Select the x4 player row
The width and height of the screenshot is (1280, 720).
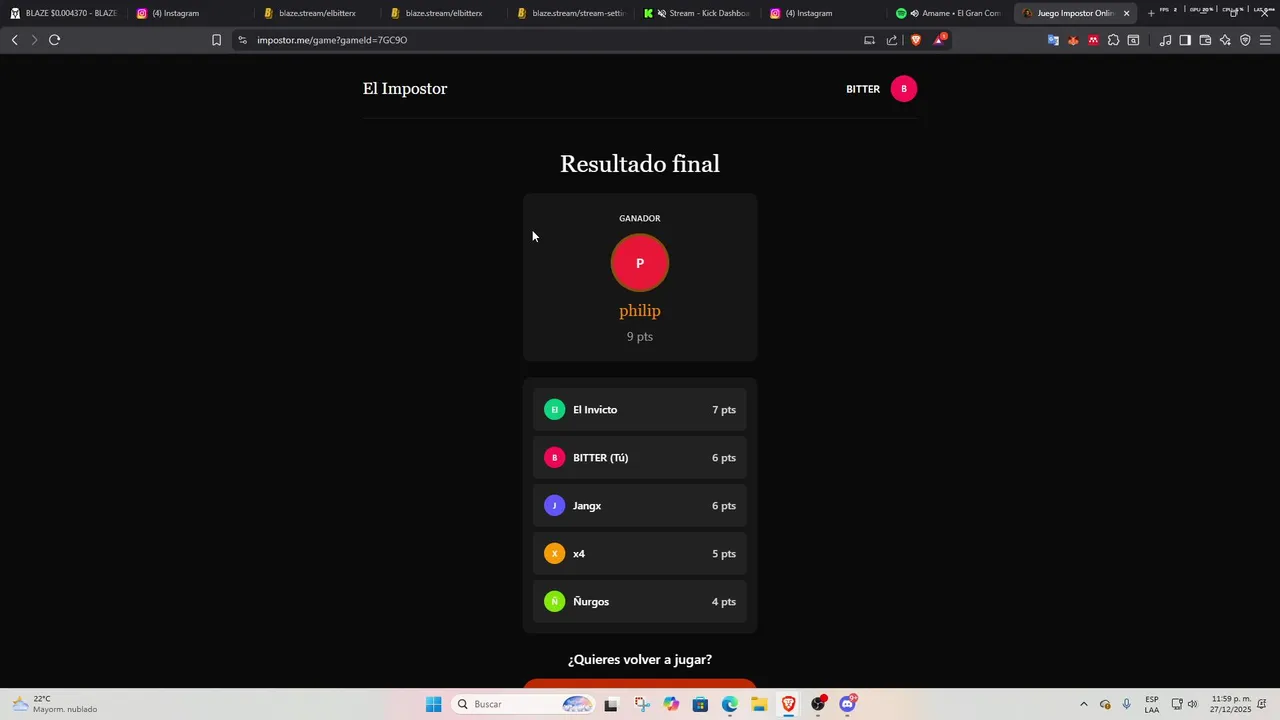(x=640, y=554)
